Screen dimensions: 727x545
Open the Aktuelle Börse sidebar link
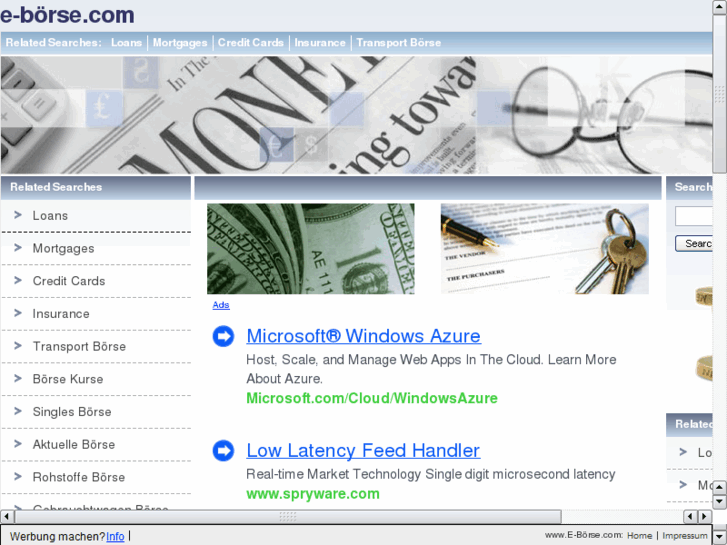[x=74, y=444]
